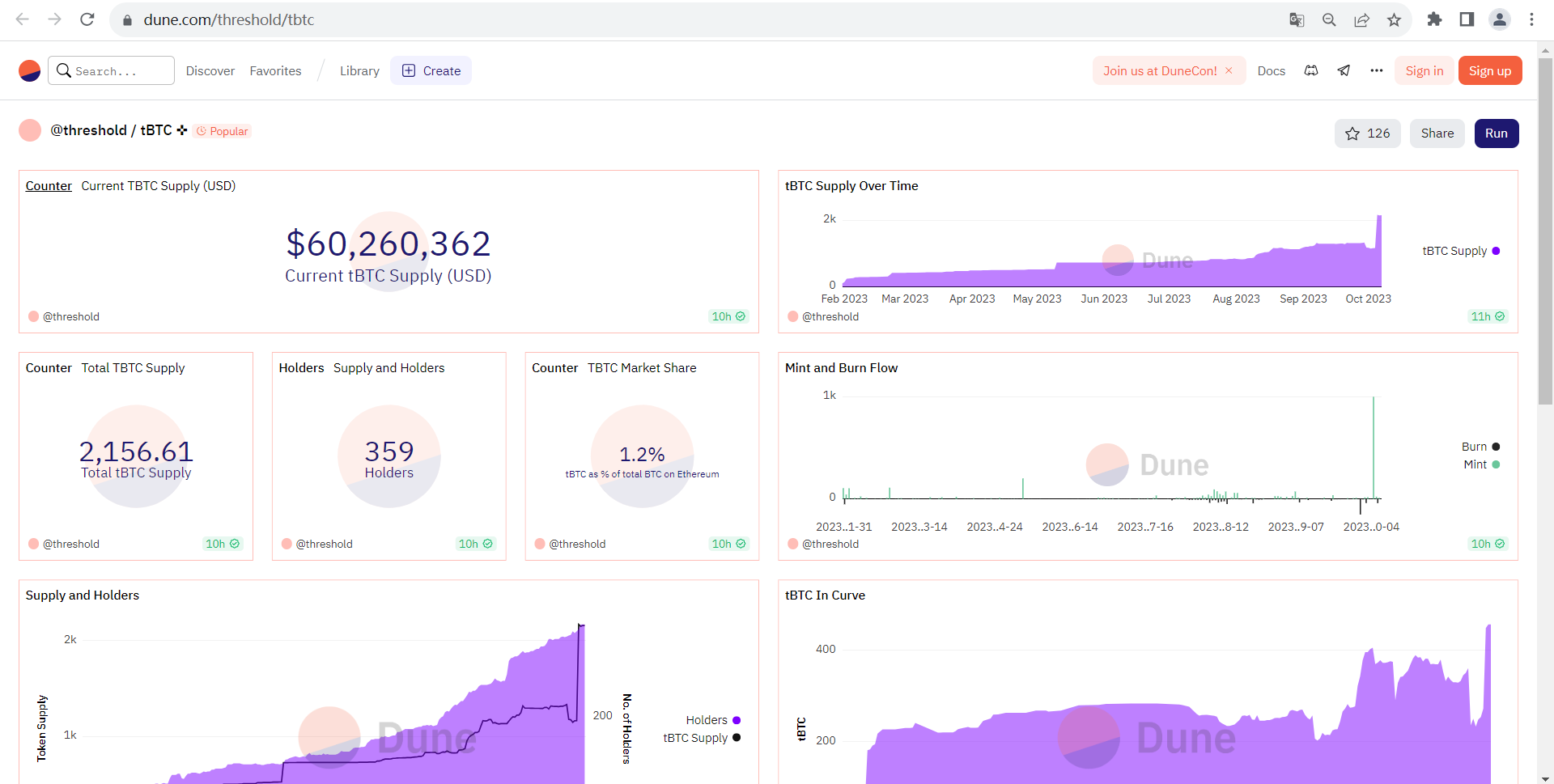Reload the page with refresh icon

pos(87,19)
